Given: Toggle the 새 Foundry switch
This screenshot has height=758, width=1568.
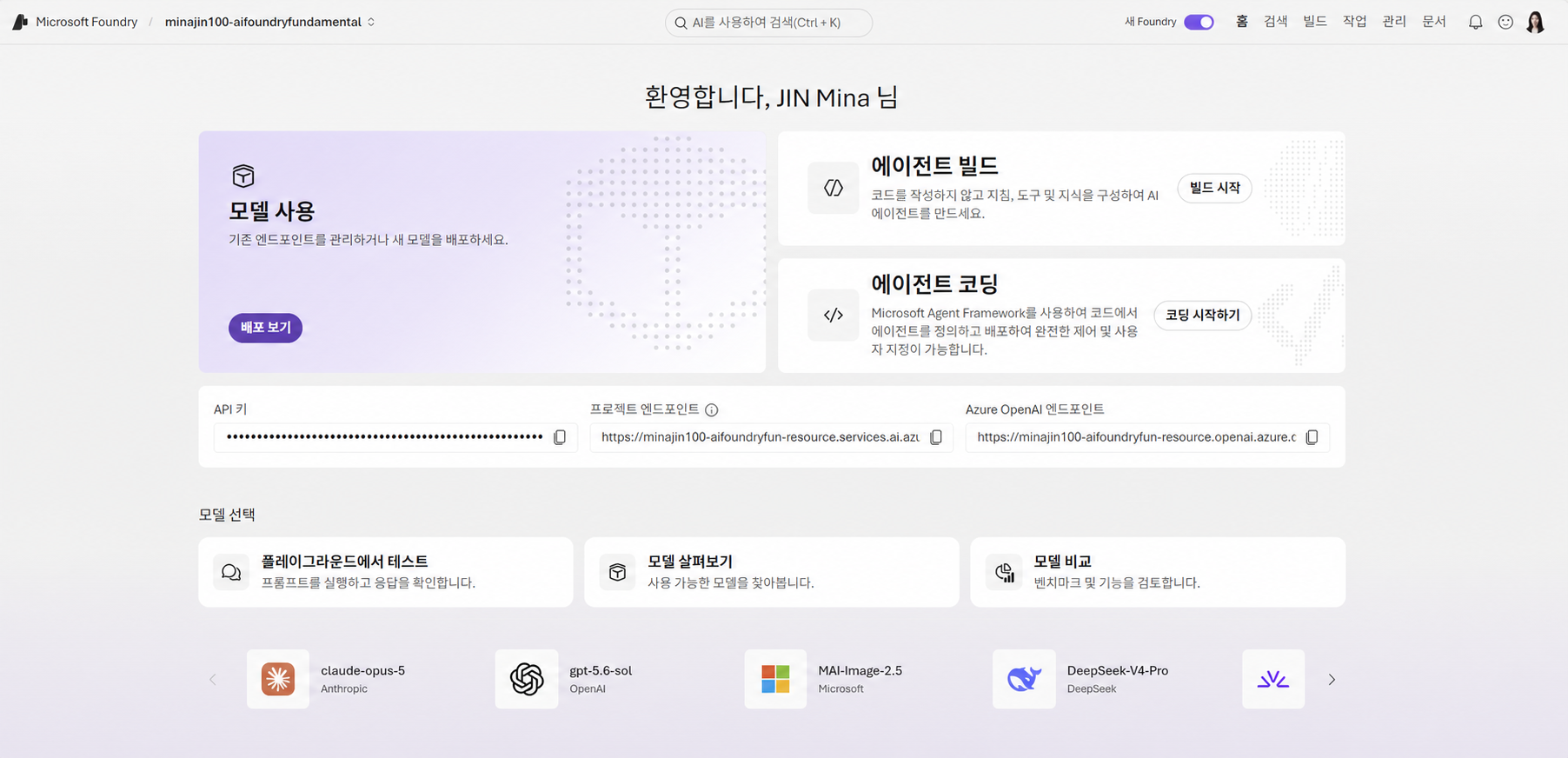Looking at the screenshot, I should (x=1199, y=22).
